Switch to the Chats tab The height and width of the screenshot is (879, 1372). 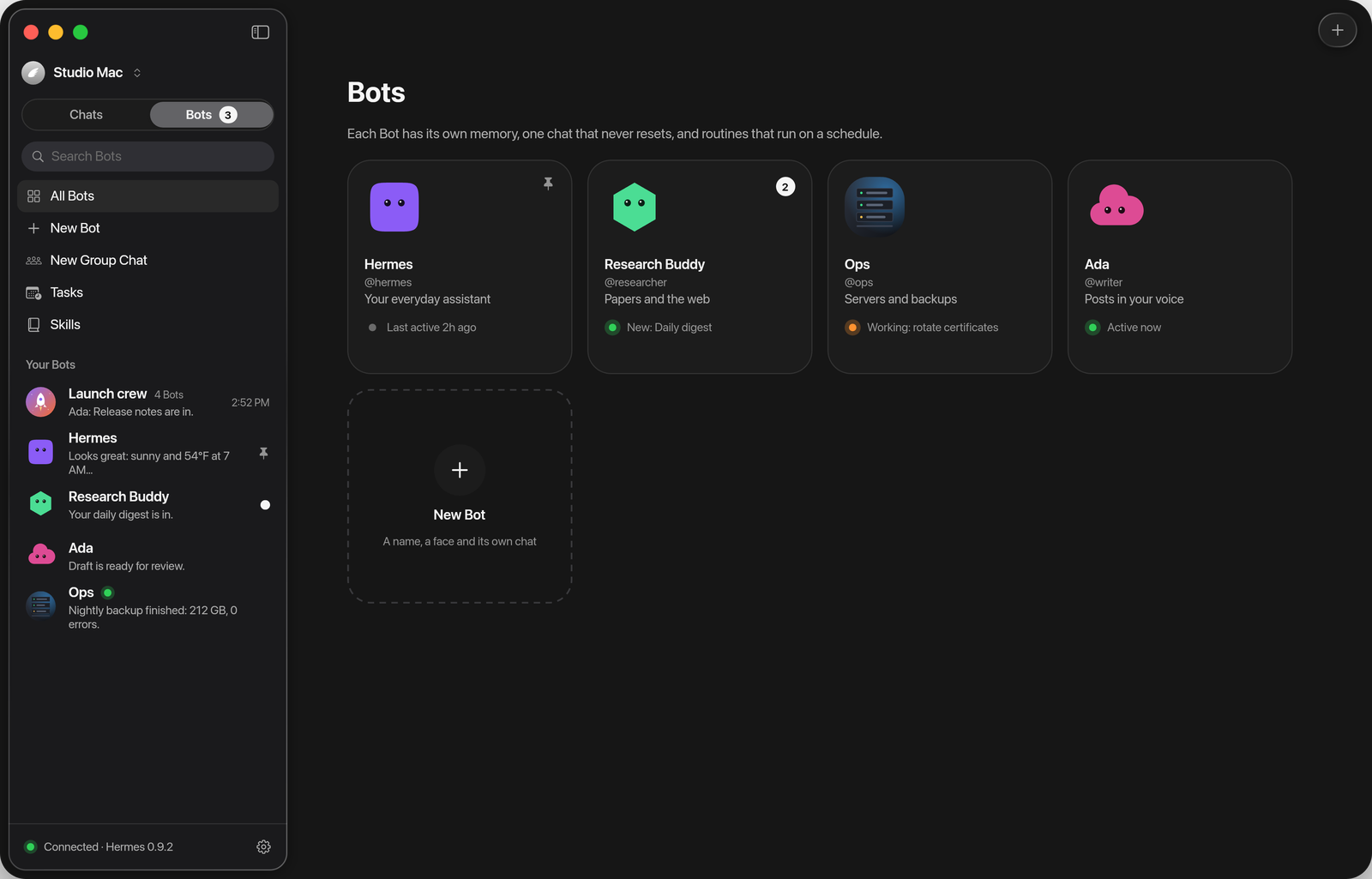86,115
